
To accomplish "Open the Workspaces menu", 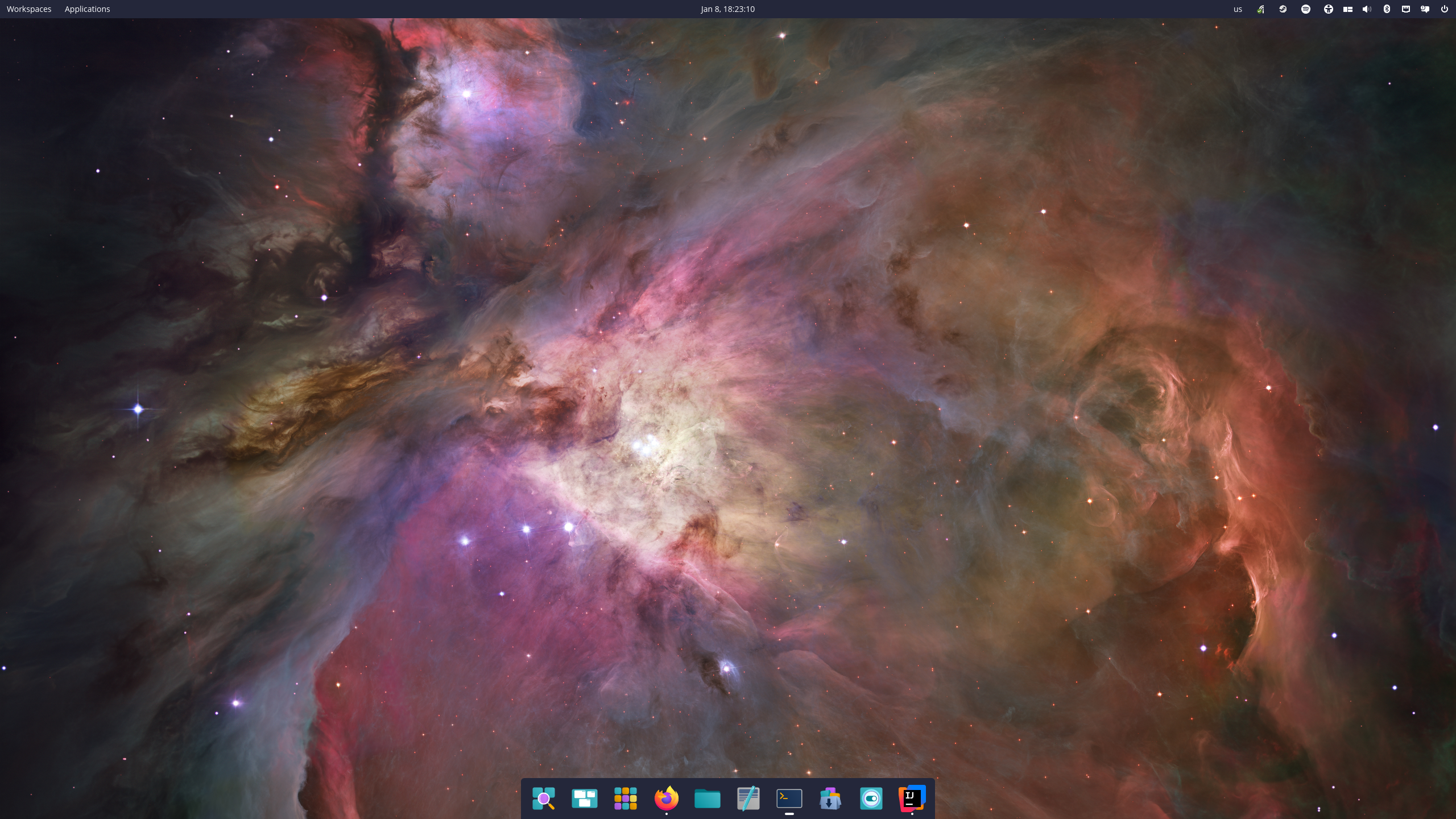I will click(28, 9).
